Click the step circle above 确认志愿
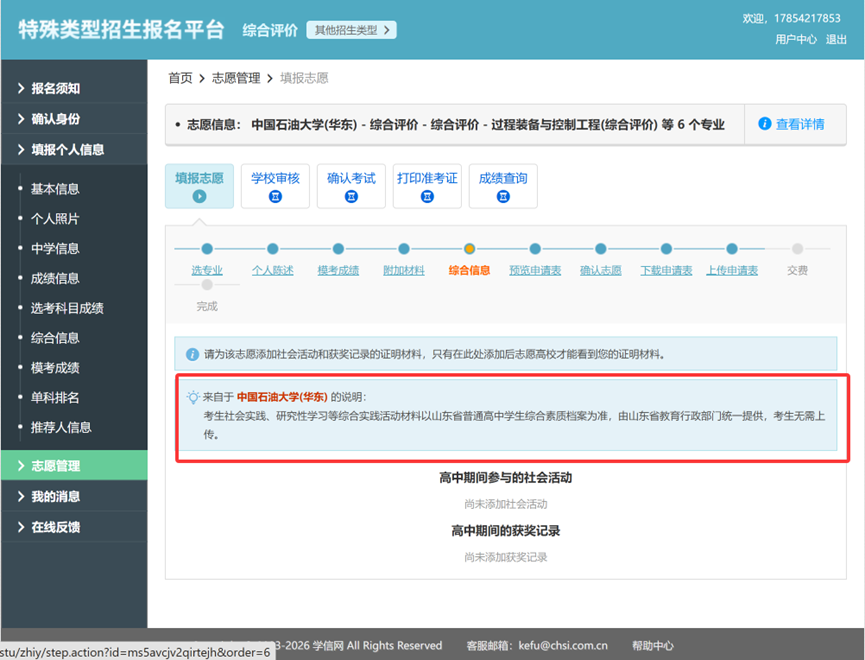This screenshot has width=865, height=660. (601, 249)
